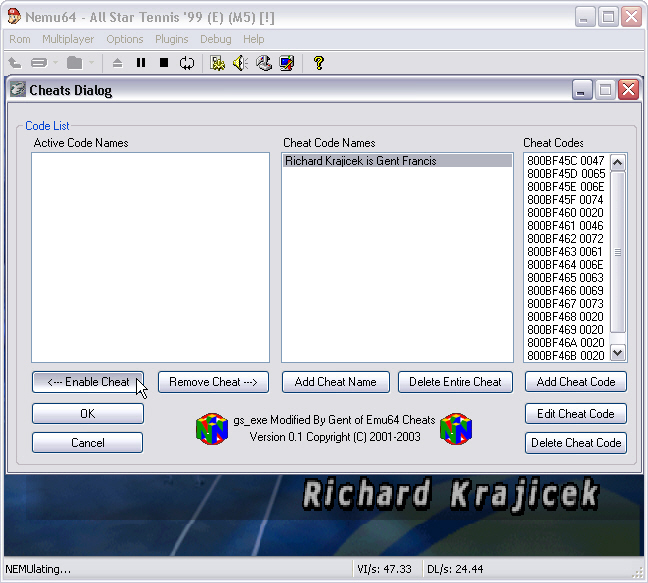The height and width of the screenshot is (583, 648).
Task: Click the cheat codes scrollbar thumb
Action: pyautogui.click(x=617, y=252)
